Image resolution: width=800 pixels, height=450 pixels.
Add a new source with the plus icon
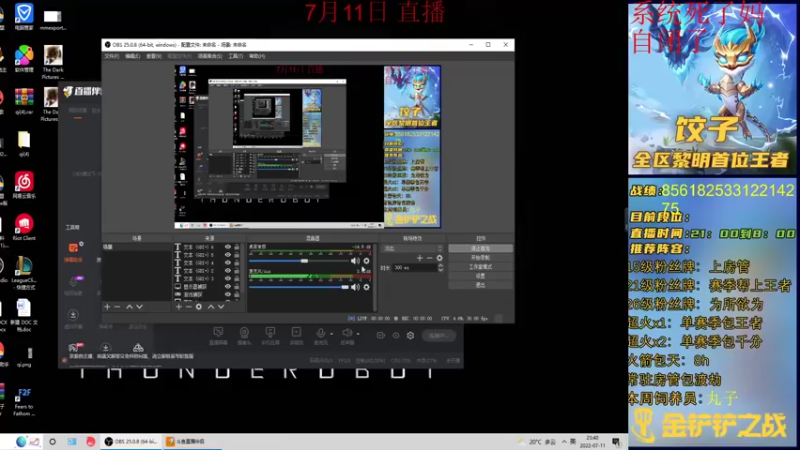(x=179, y=307)
